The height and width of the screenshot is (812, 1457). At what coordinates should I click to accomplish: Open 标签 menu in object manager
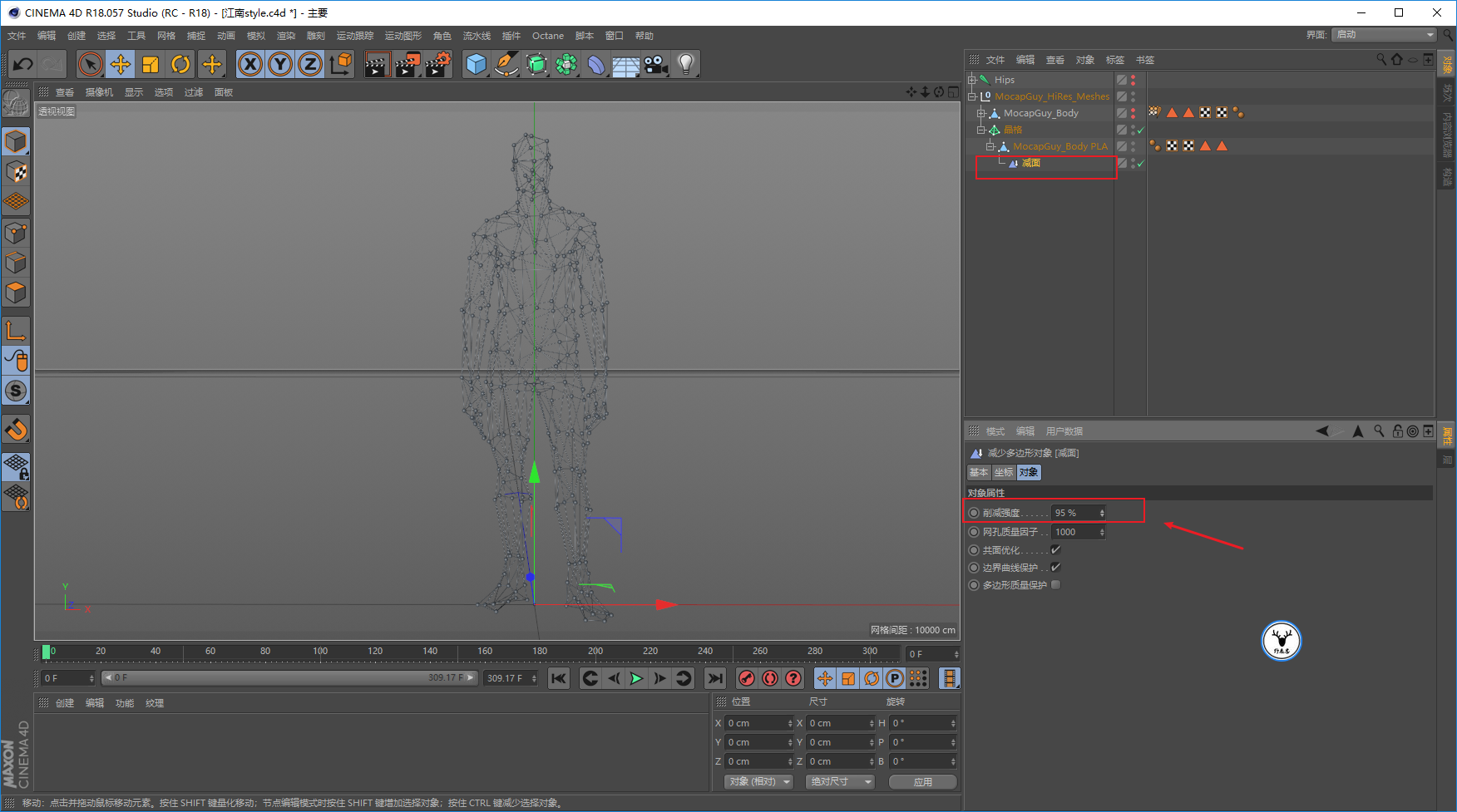click(1115, 60)
